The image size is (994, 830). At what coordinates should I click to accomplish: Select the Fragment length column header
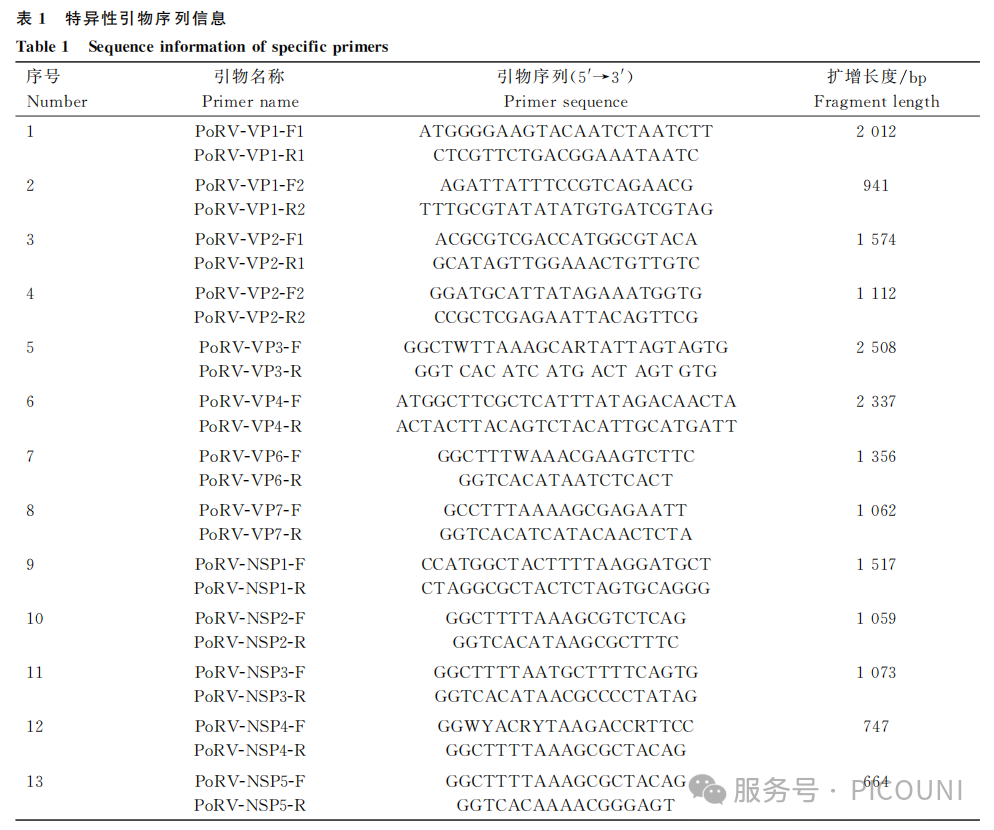click(x=876, y=101)
